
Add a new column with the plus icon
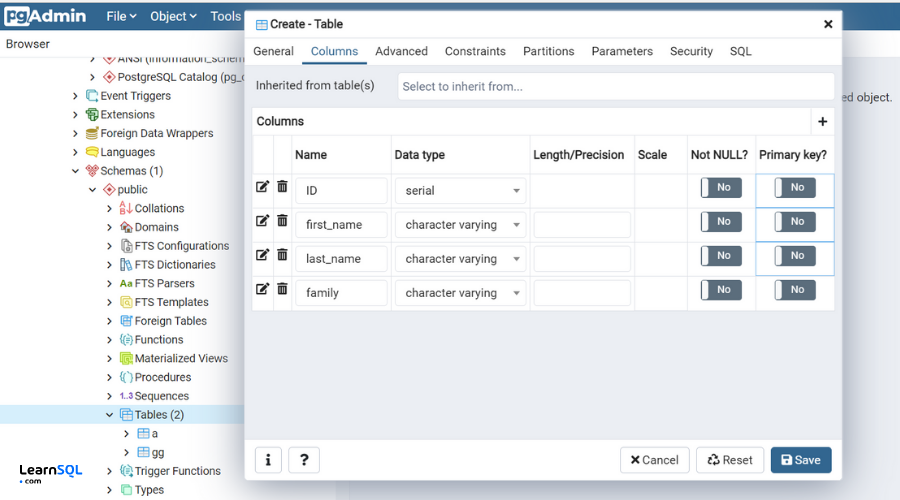pyautogui.click(x=823, y=122)
